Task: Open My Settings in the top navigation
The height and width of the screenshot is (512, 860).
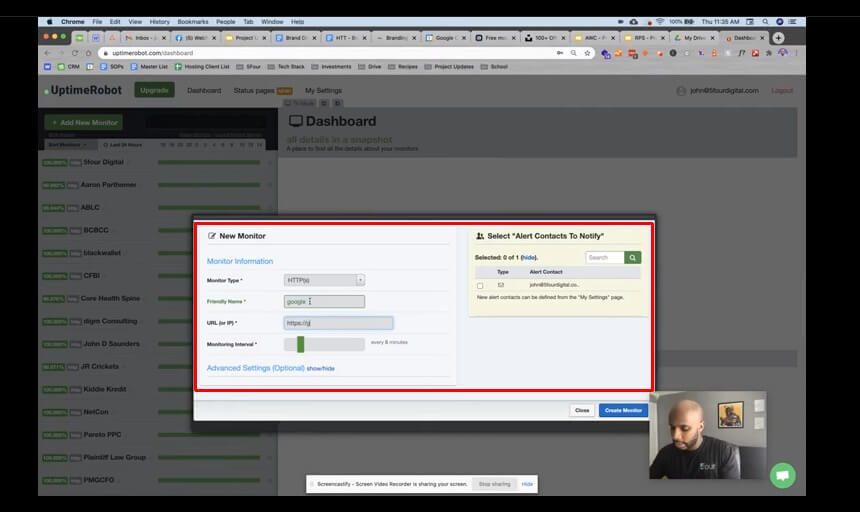Action: click(x=323, y=90)
